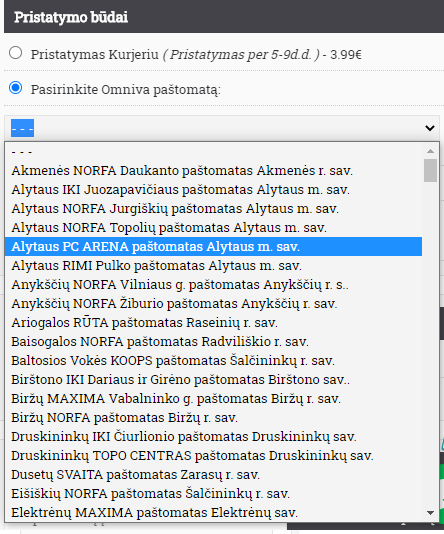Pick Druskininkų TOPO CENTRAS paštomatas
444x534 pixels.
coord(213,456)
